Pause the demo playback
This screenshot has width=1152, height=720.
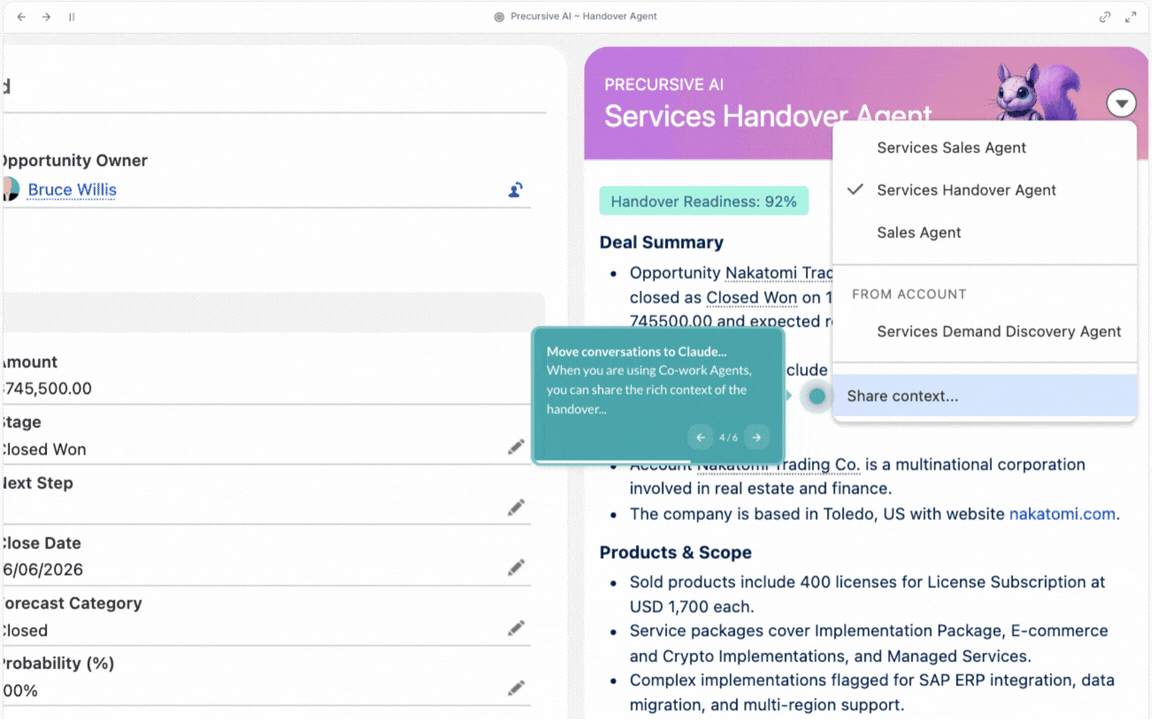coord(71,16)
